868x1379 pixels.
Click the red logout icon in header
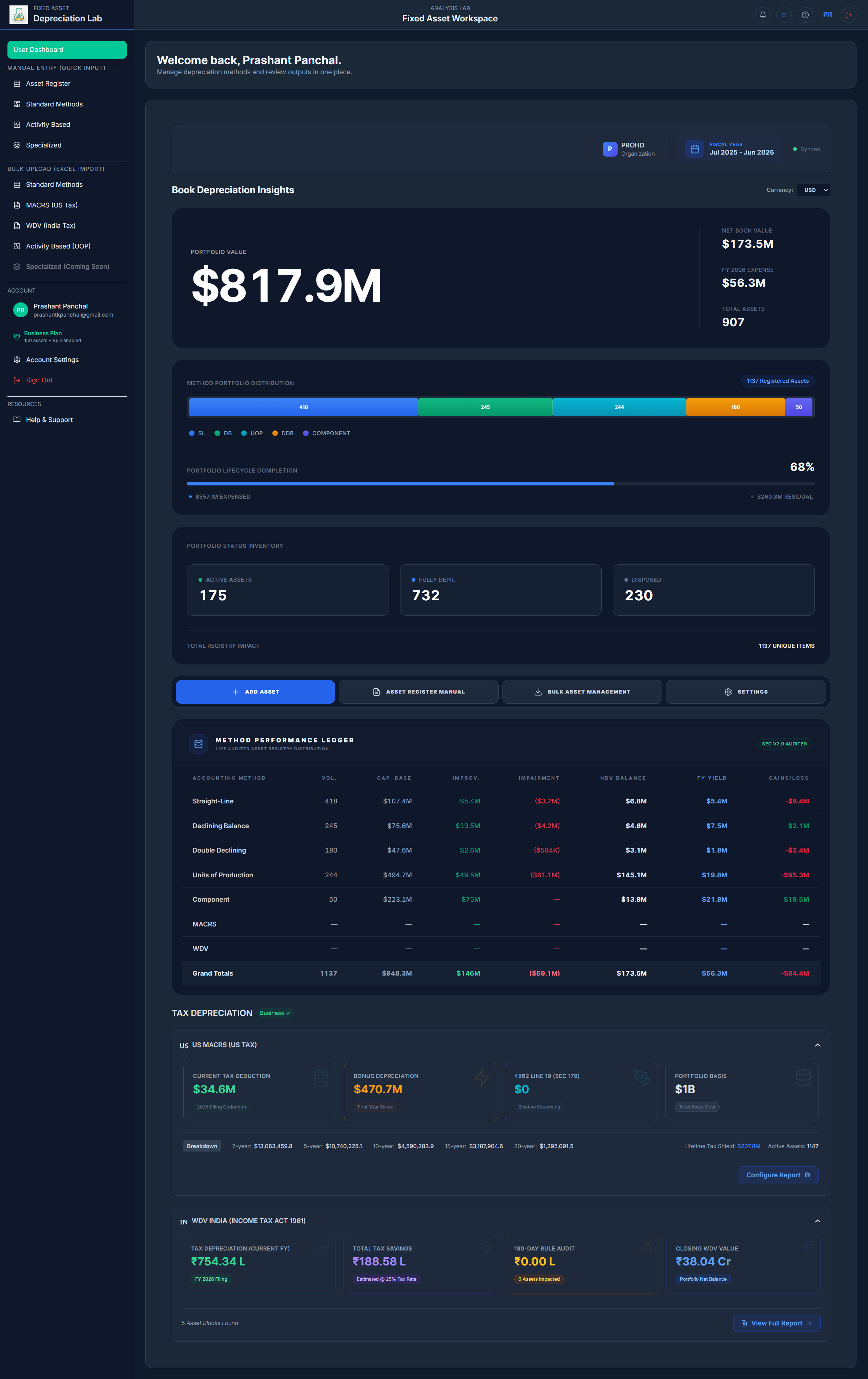pos(849,15)
